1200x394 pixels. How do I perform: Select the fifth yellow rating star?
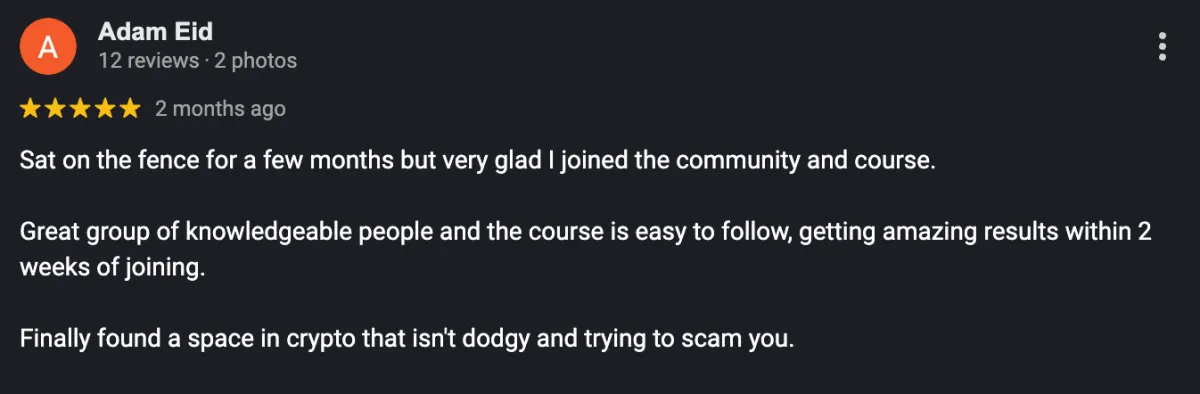[x=130, y=109]
